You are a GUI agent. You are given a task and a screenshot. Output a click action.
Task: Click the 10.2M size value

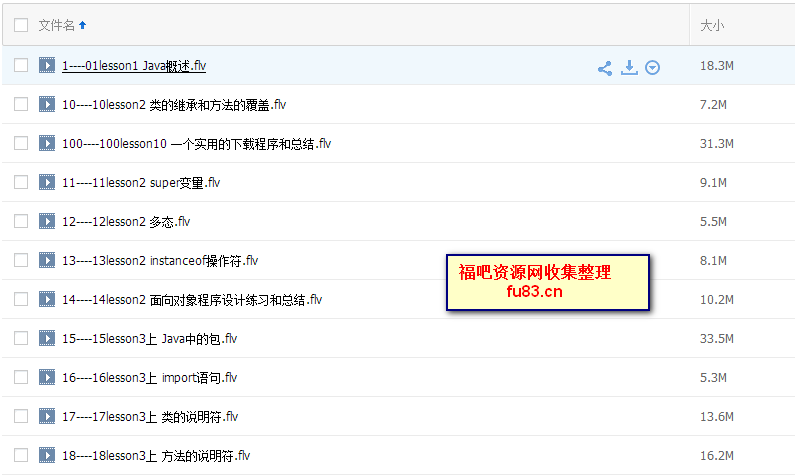pos(716,300)
